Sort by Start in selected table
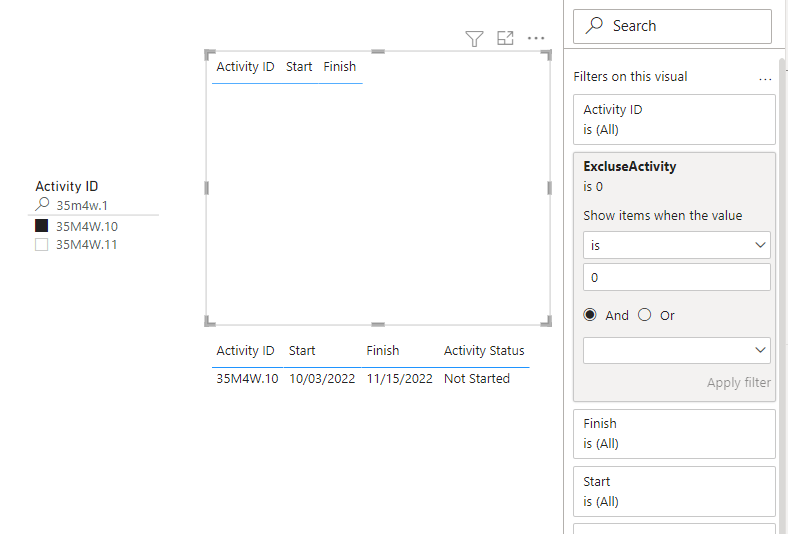This screenshot has height=534, width=788. (299, 67)
